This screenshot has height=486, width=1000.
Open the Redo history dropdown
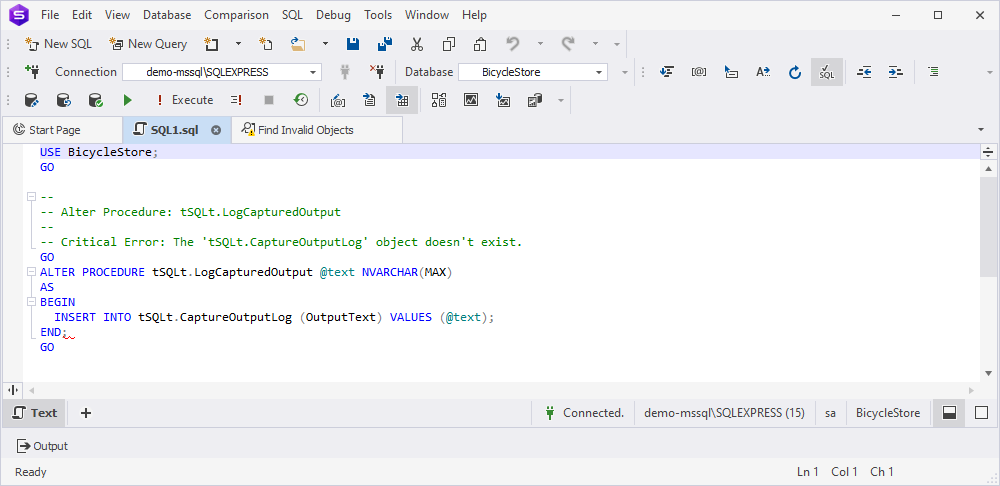[595, 44]
